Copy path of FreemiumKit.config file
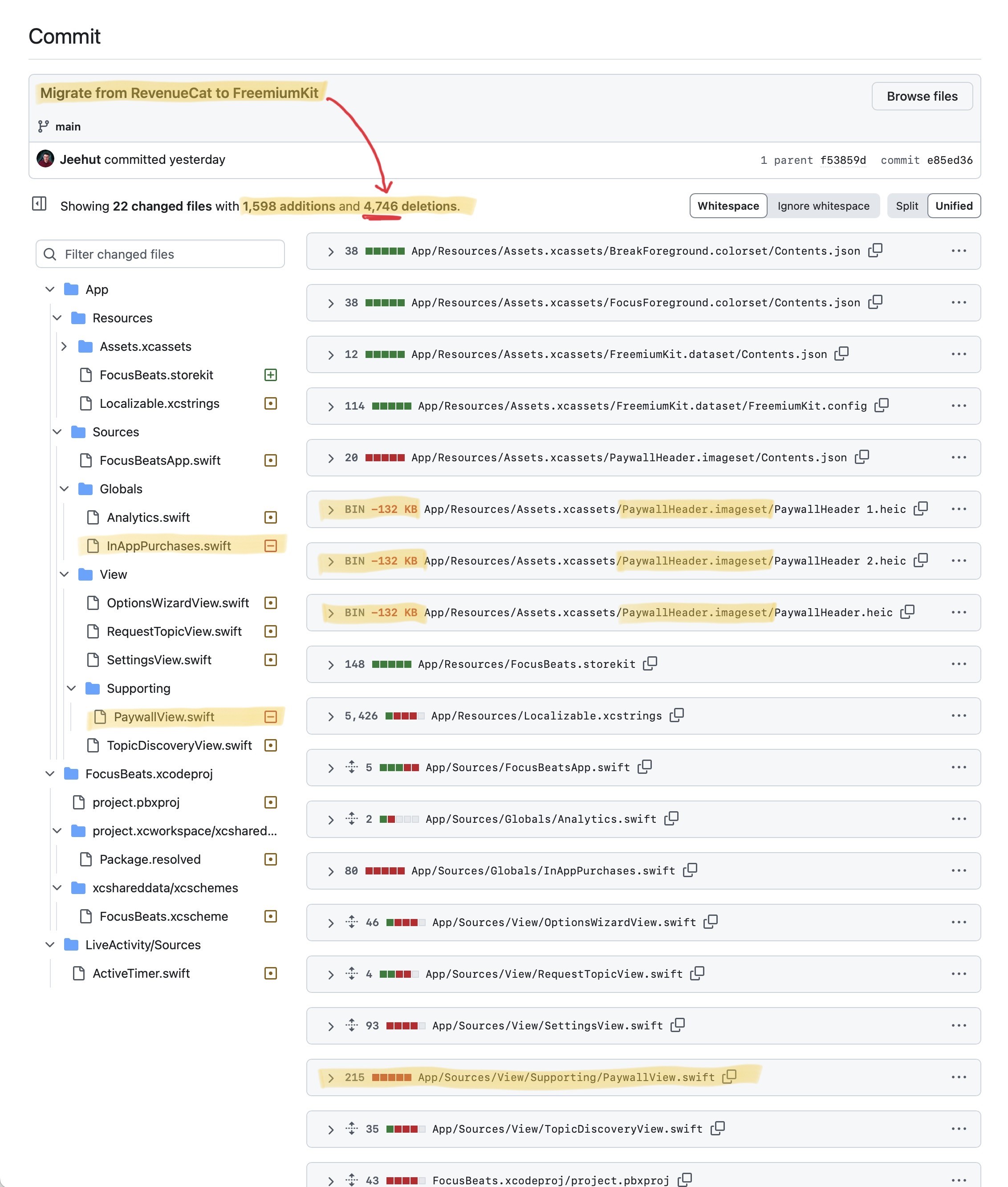Image resolution: width=1008 pixels, height=1187 pixels. [x=882, y=405]
